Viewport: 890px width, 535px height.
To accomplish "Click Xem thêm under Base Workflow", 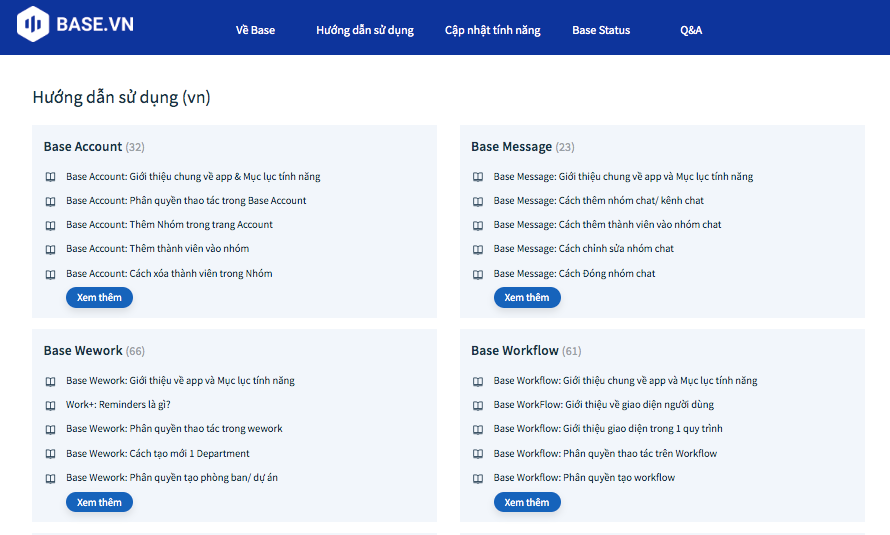I will point(527,502).
